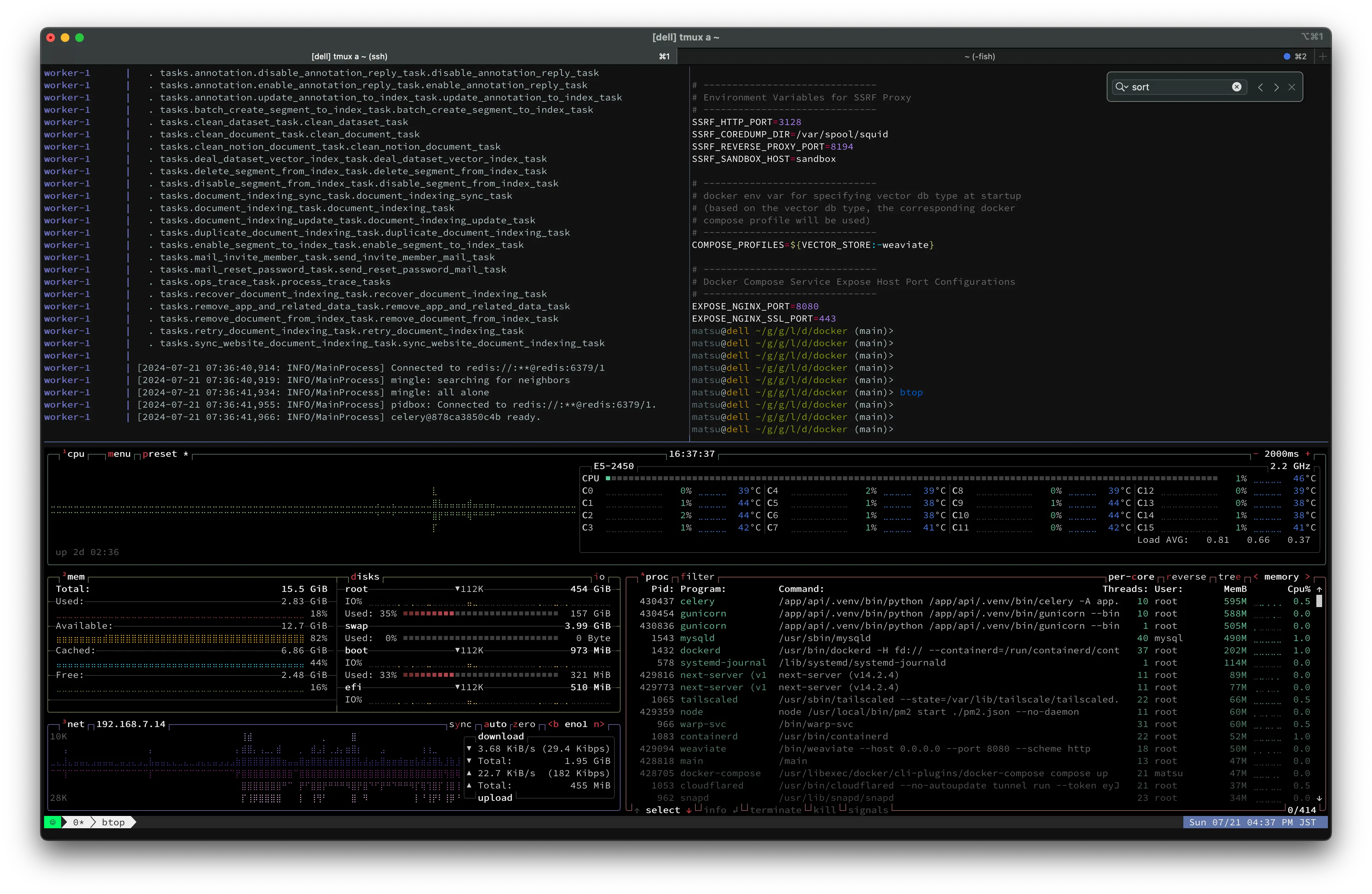Select previous sorting column before memory

pos(1256,577)
